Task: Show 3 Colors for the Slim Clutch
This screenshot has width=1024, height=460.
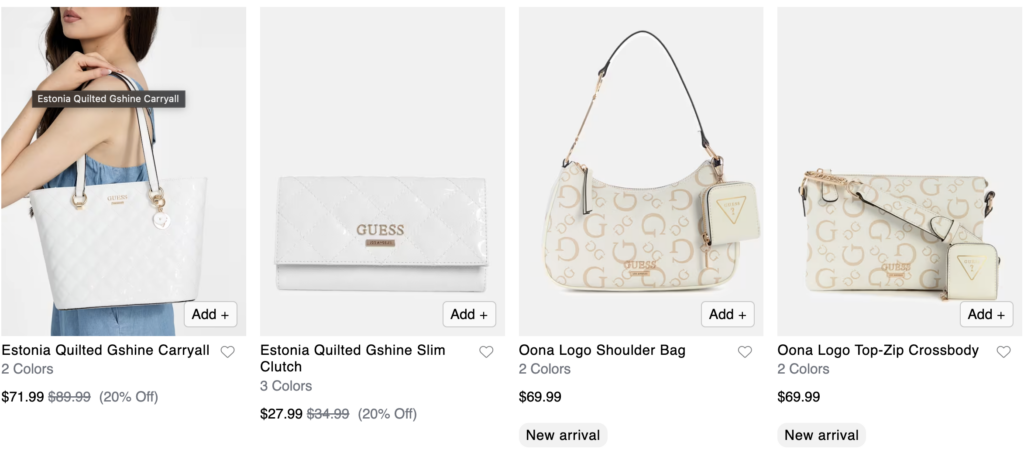Action: tap(286, 386)
